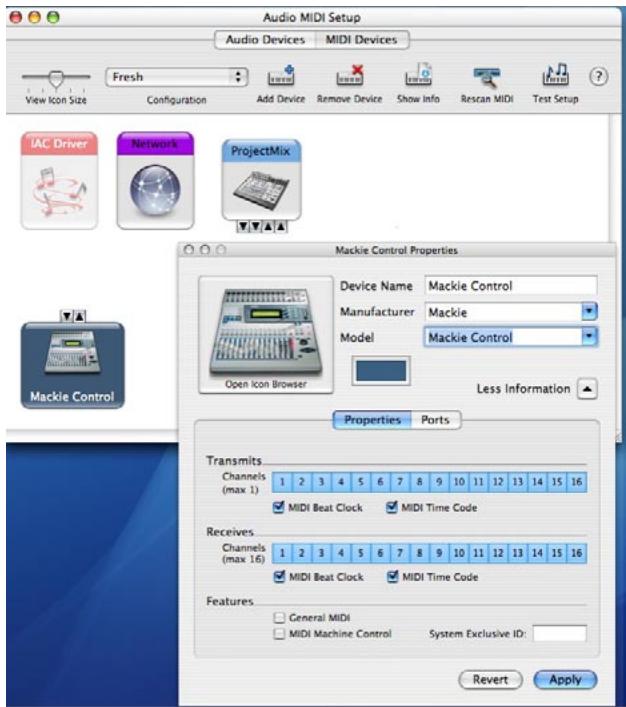Enable the General MIDI checkbox

[280, 617]
